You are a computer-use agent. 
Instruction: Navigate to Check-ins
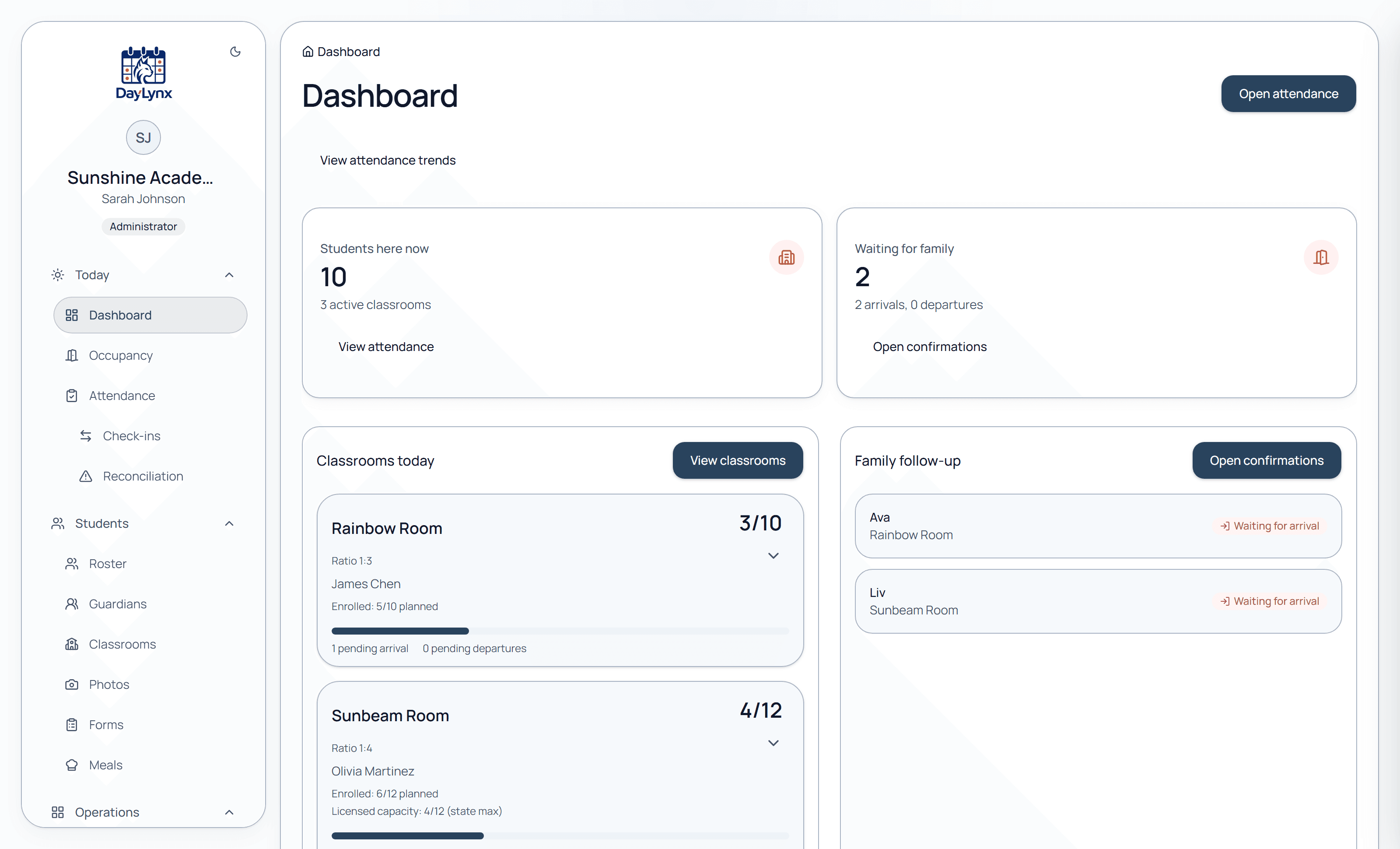click(x=157, y=436)
